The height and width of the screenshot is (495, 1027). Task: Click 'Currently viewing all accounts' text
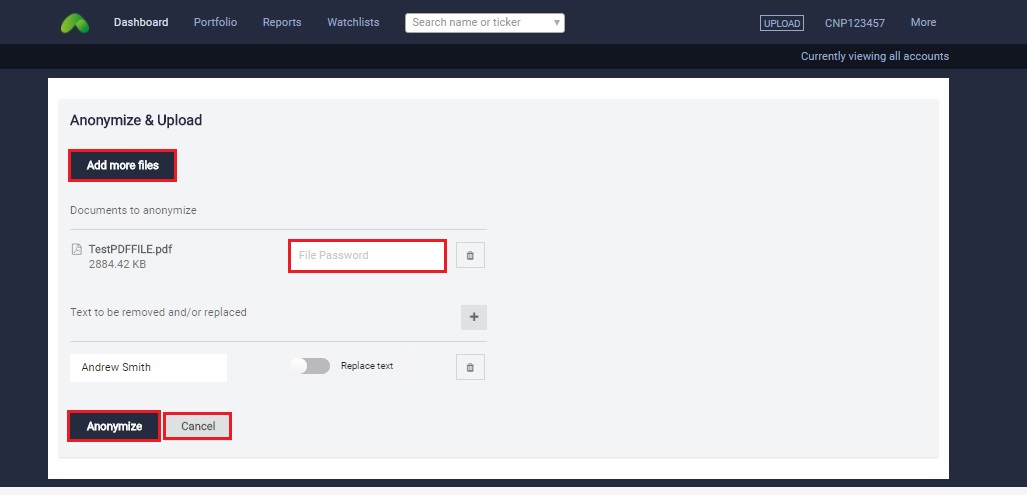point(874,56)
